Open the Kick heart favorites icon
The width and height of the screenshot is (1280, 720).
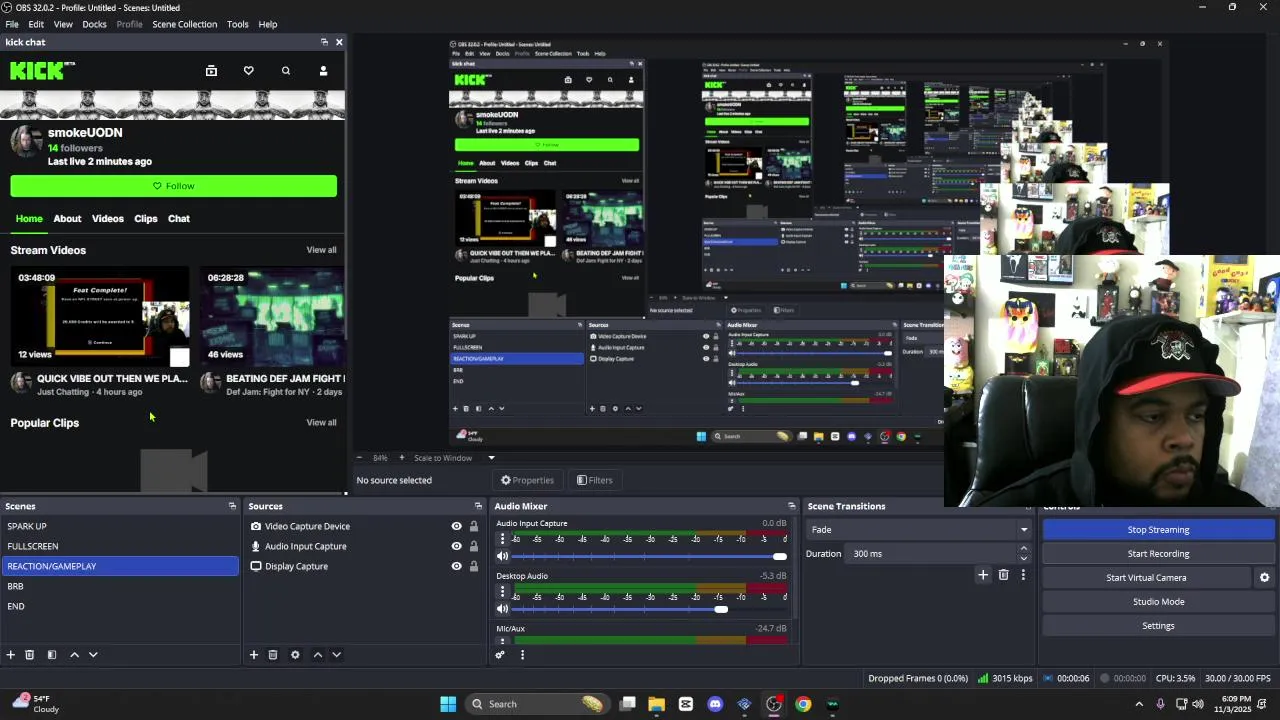[249, 71]
